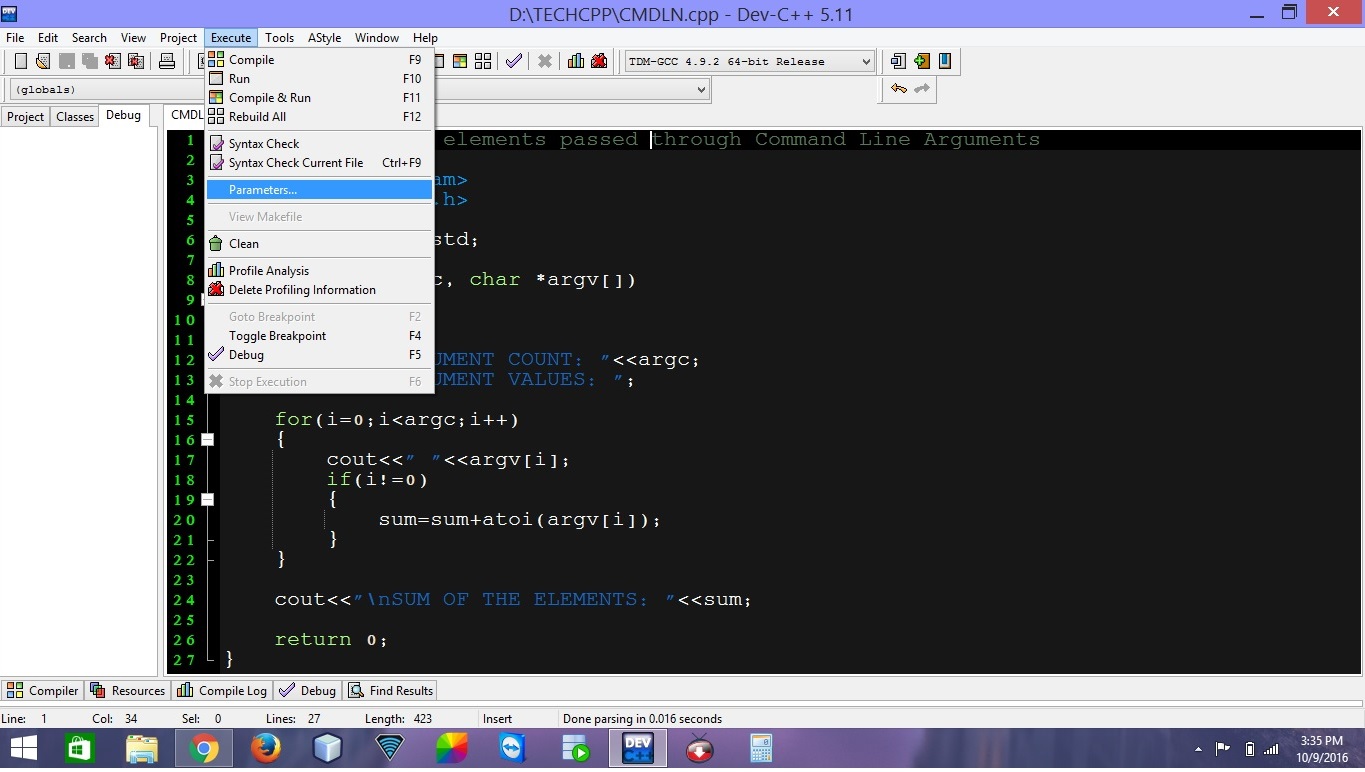Collapse the code fold at line 16

point(207,439)
